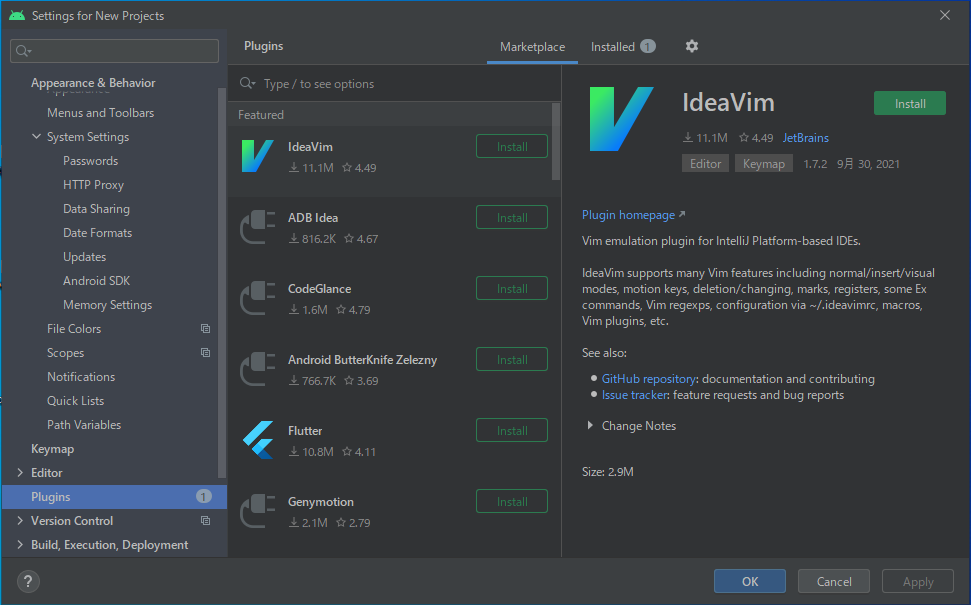971x605 pixels.
Task: Expand the Build, Execution, Deployment node
Action: [x=20, y=545]
